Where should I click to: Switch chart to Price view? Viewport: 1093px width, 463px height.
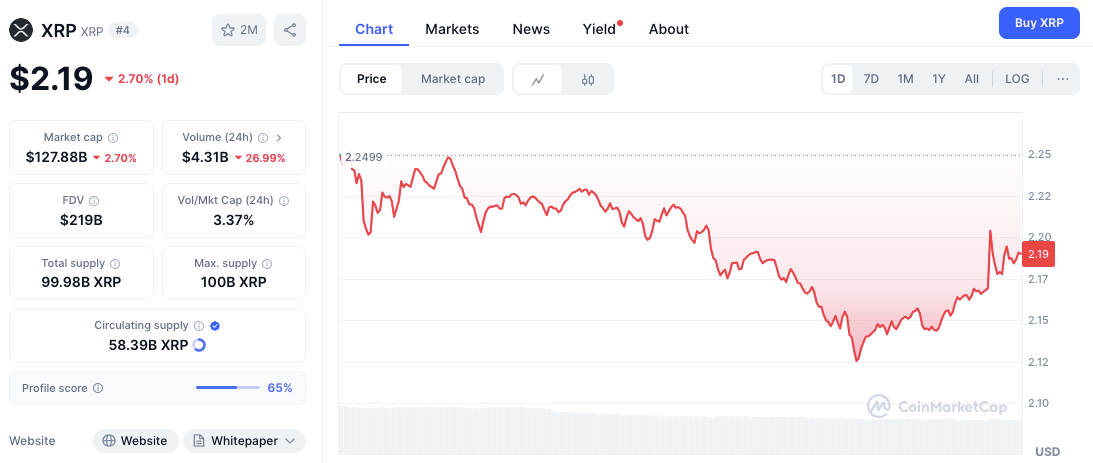372,79
